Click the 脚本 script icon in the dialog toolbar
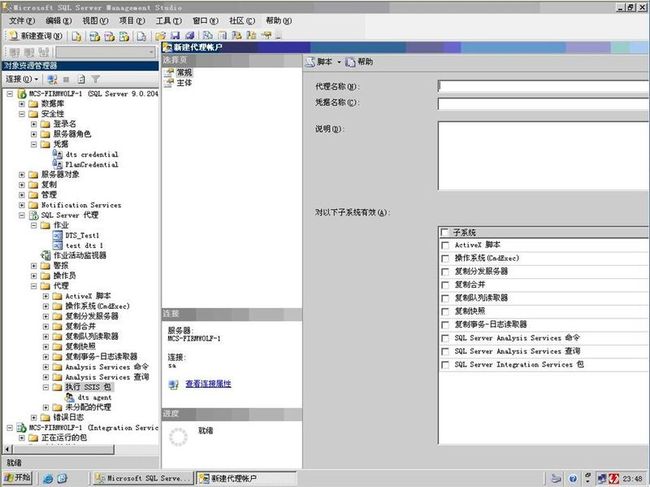The image size is (650, 487). [x=310, y=62]
